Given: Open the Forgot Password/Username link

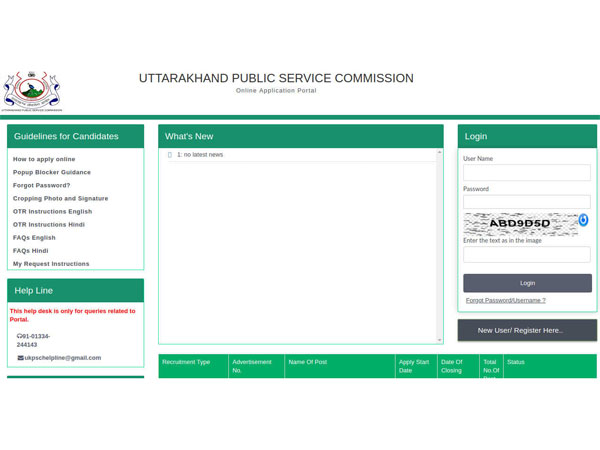Looking at the screenshot, I should [x=505, y=300].
